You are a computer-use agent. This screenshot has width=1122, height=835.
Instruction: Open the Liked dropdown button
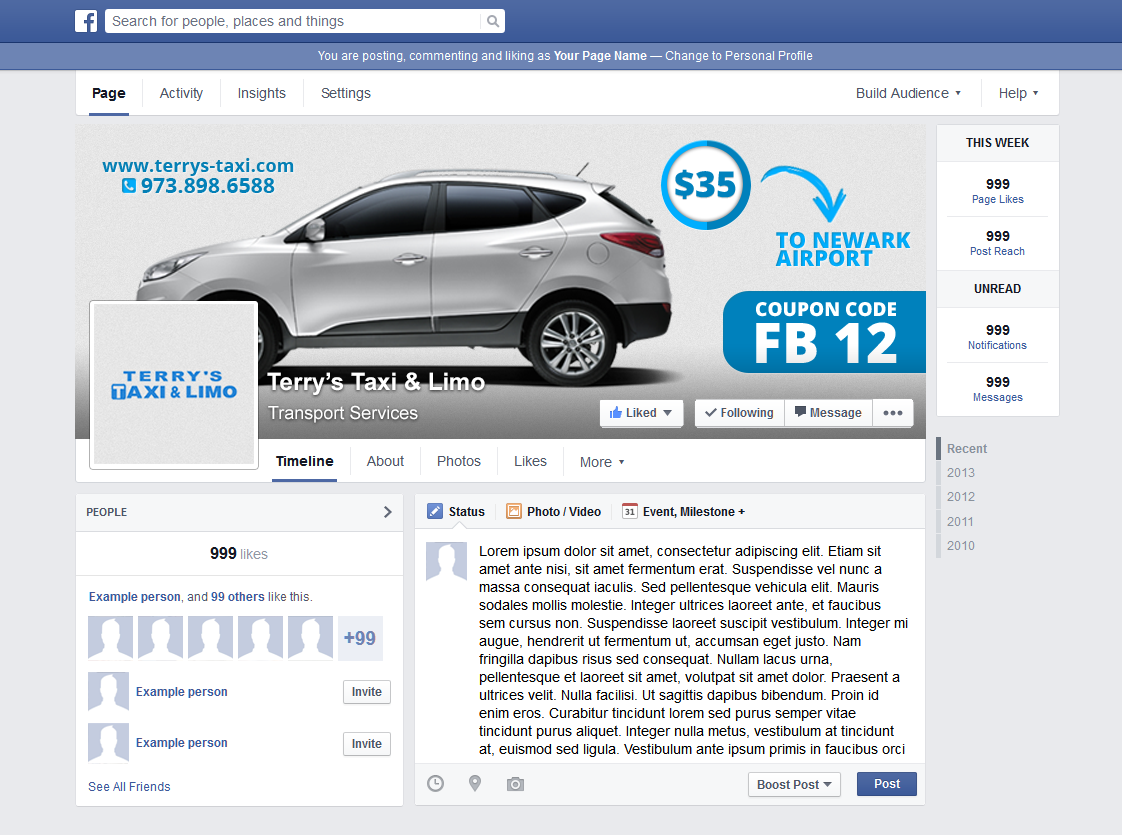tap(641, 413)
